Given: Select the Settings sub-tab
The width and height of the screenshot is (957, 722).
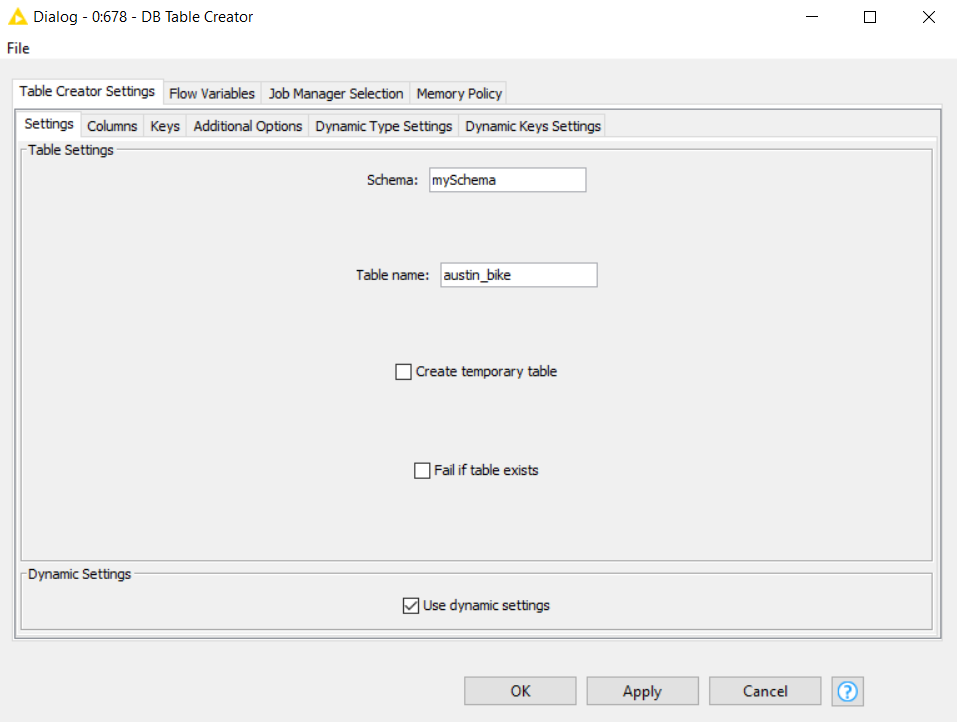Looking at the screenshot, I should [49, 124].
